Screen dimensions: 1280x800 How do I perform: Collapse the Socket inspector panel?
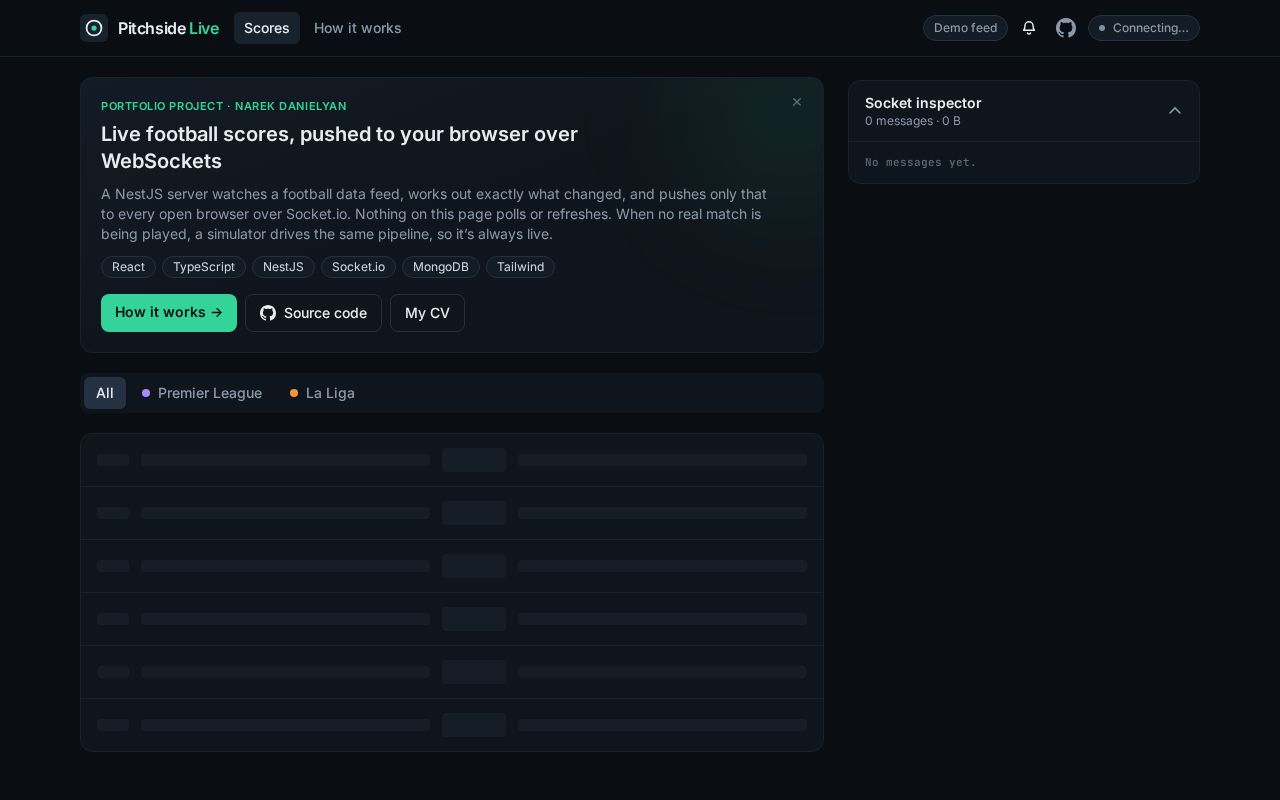pyautogui.click(x=1175, y=111)
